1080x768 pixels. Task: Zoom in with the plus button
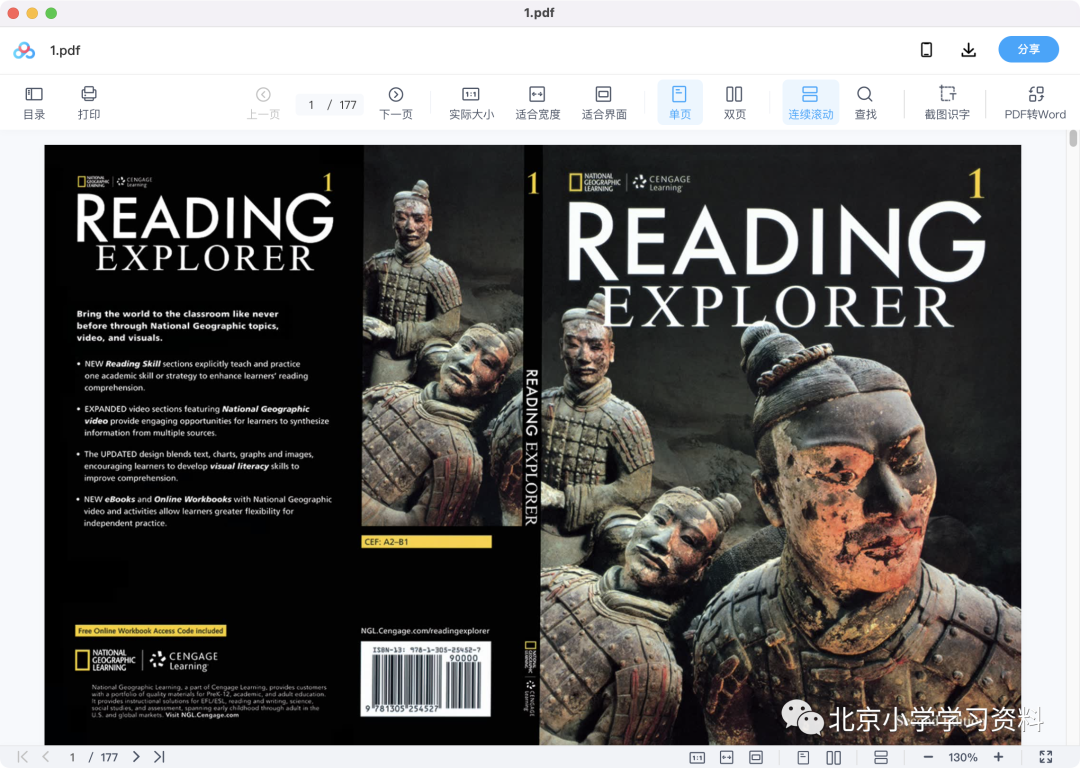point(998,758)
